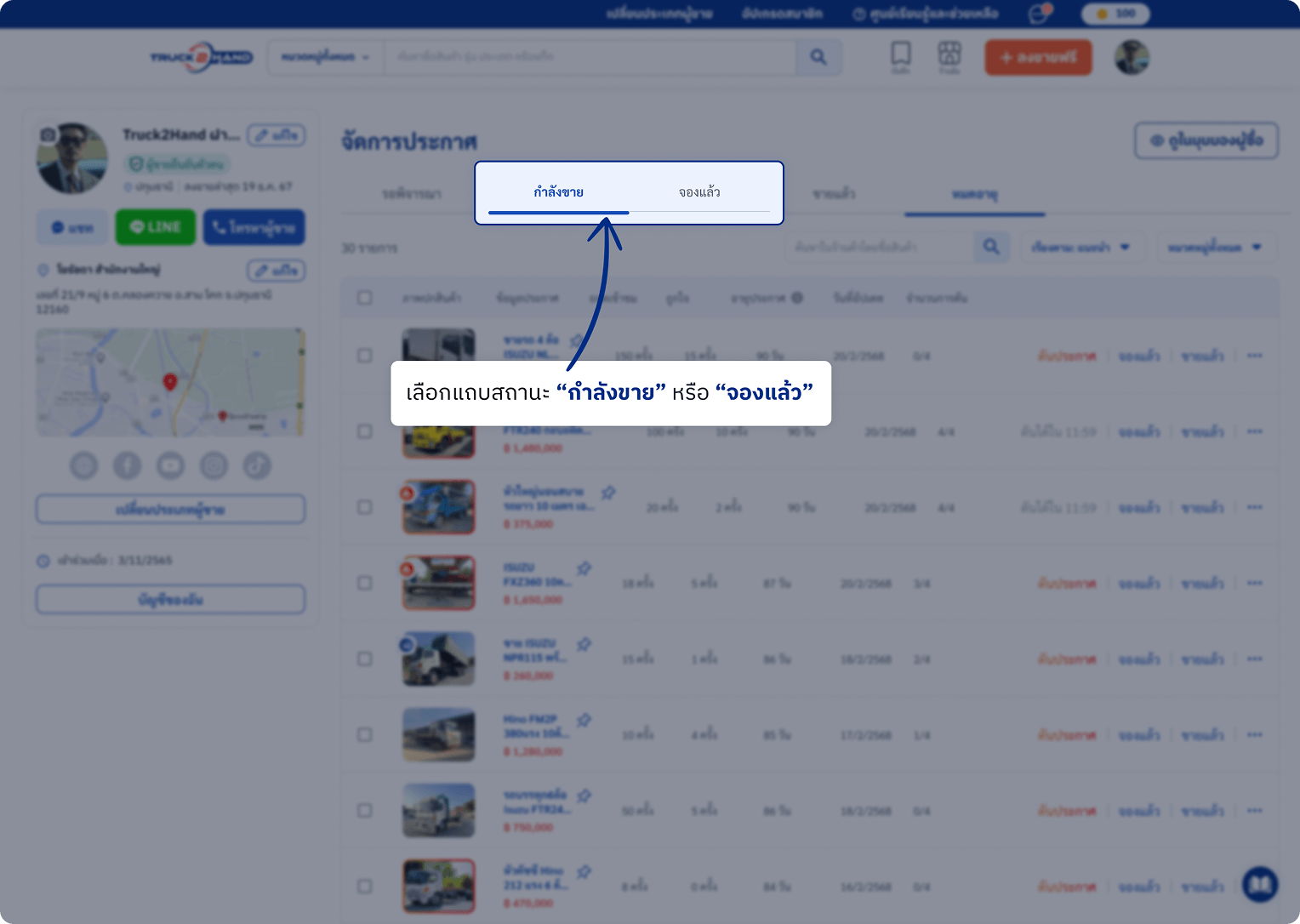Open the chat notification icon in top bar
Screen dimensions: 1300x924
click(x=1038, y=14)
